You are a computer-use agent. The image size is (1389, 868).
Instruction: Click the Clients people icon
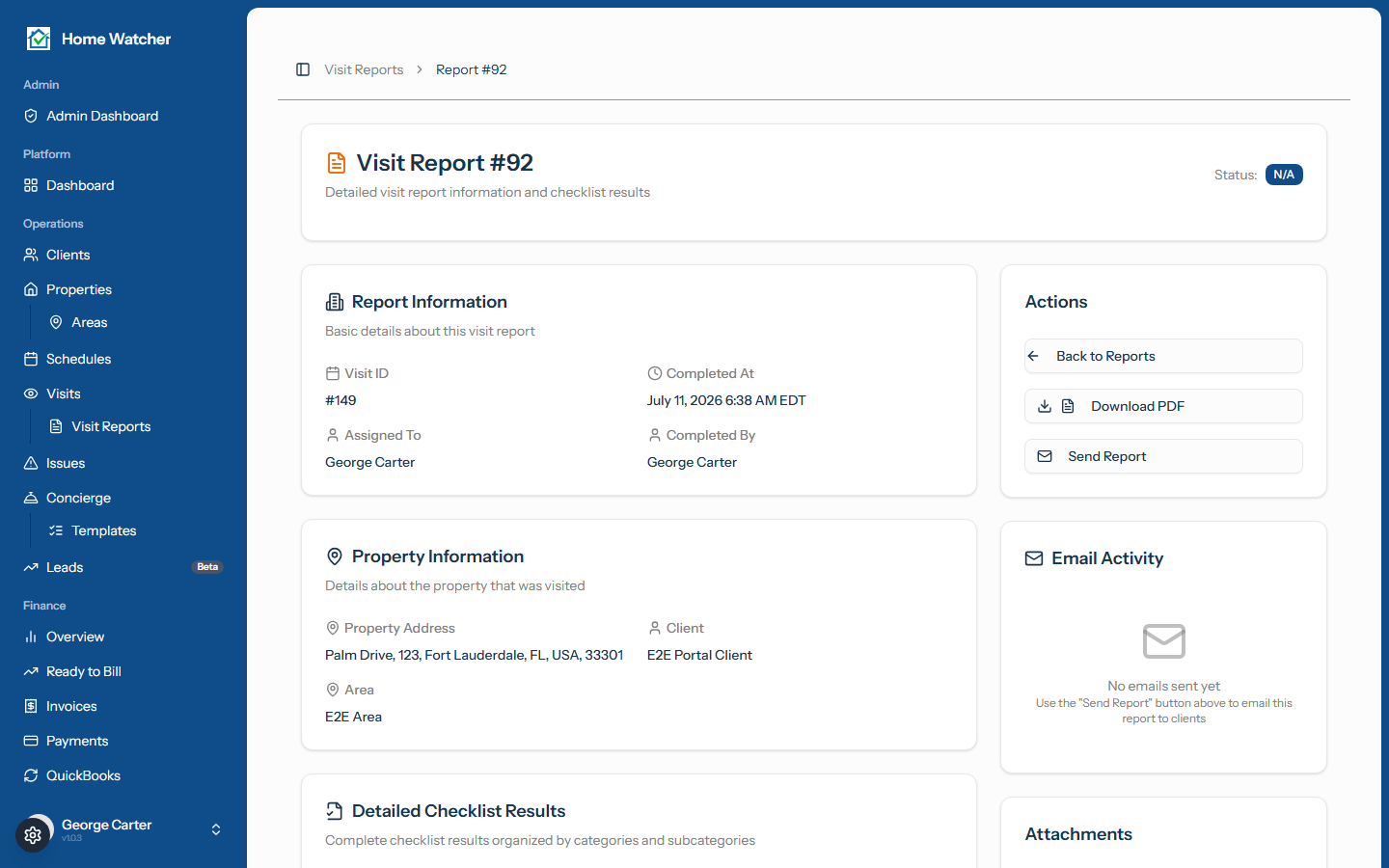(x=31, y=255)
